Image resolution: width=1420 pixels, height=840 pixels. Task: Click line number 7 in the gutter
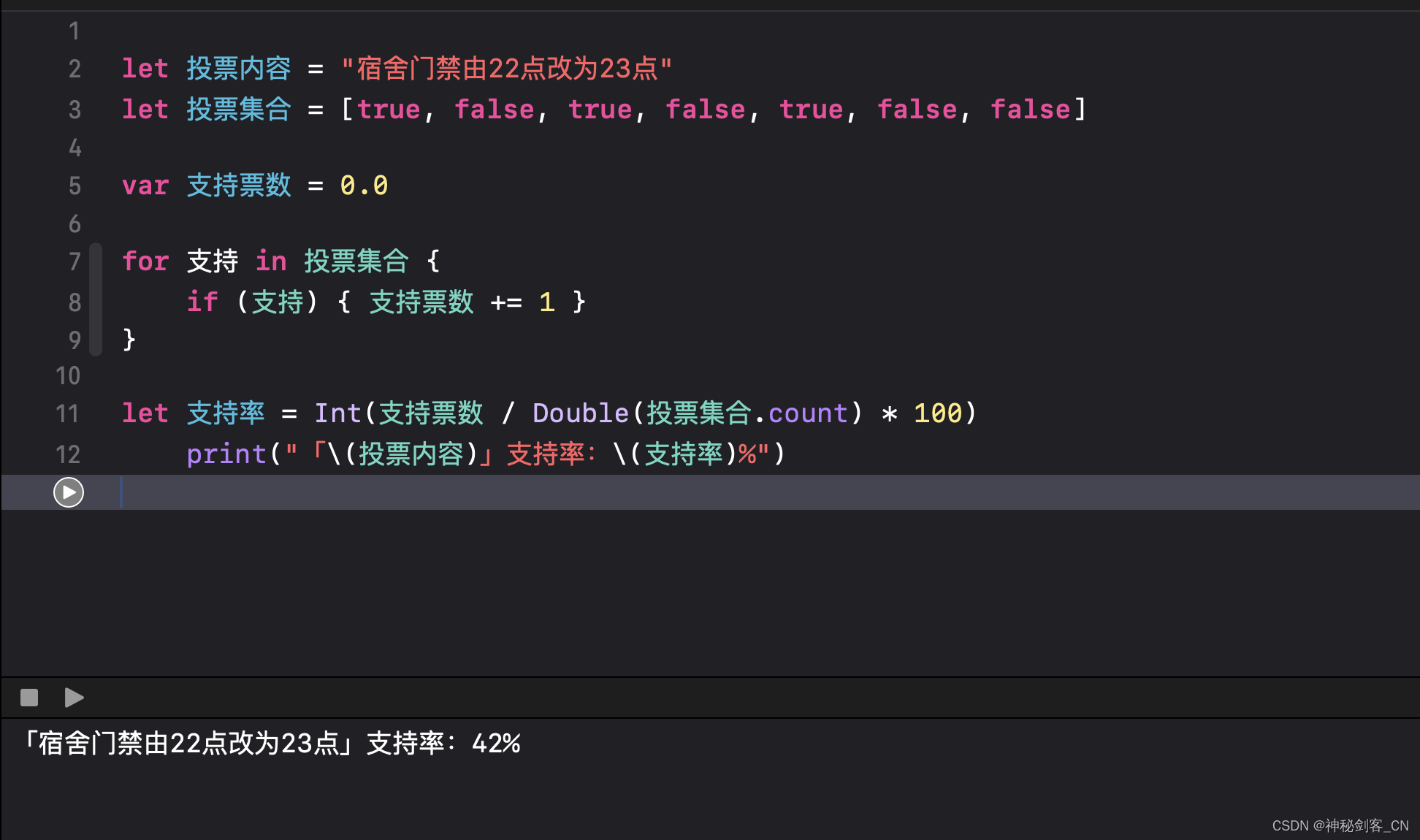tap(75, 261)
